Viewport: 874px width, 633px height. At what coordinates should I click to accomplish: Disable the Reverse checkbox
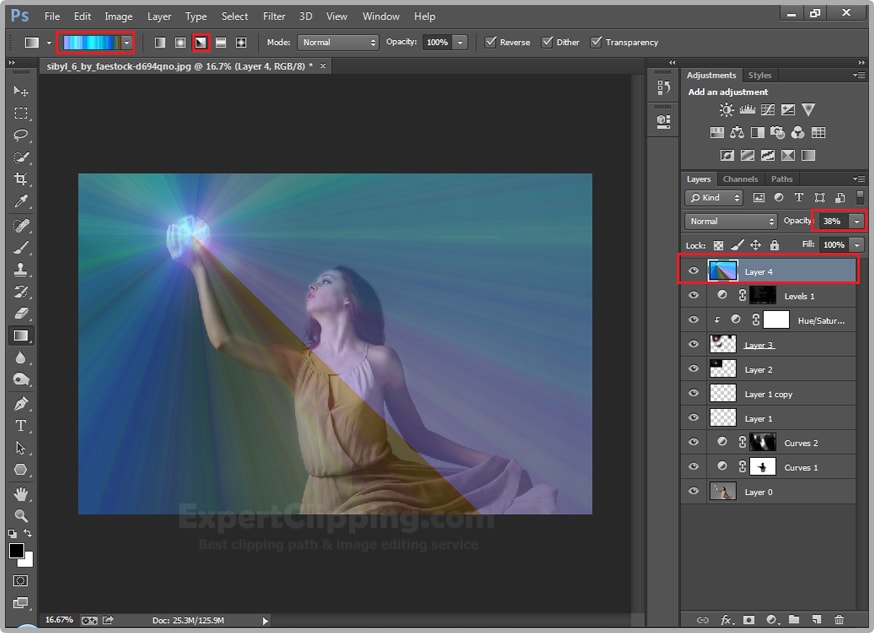490,43
